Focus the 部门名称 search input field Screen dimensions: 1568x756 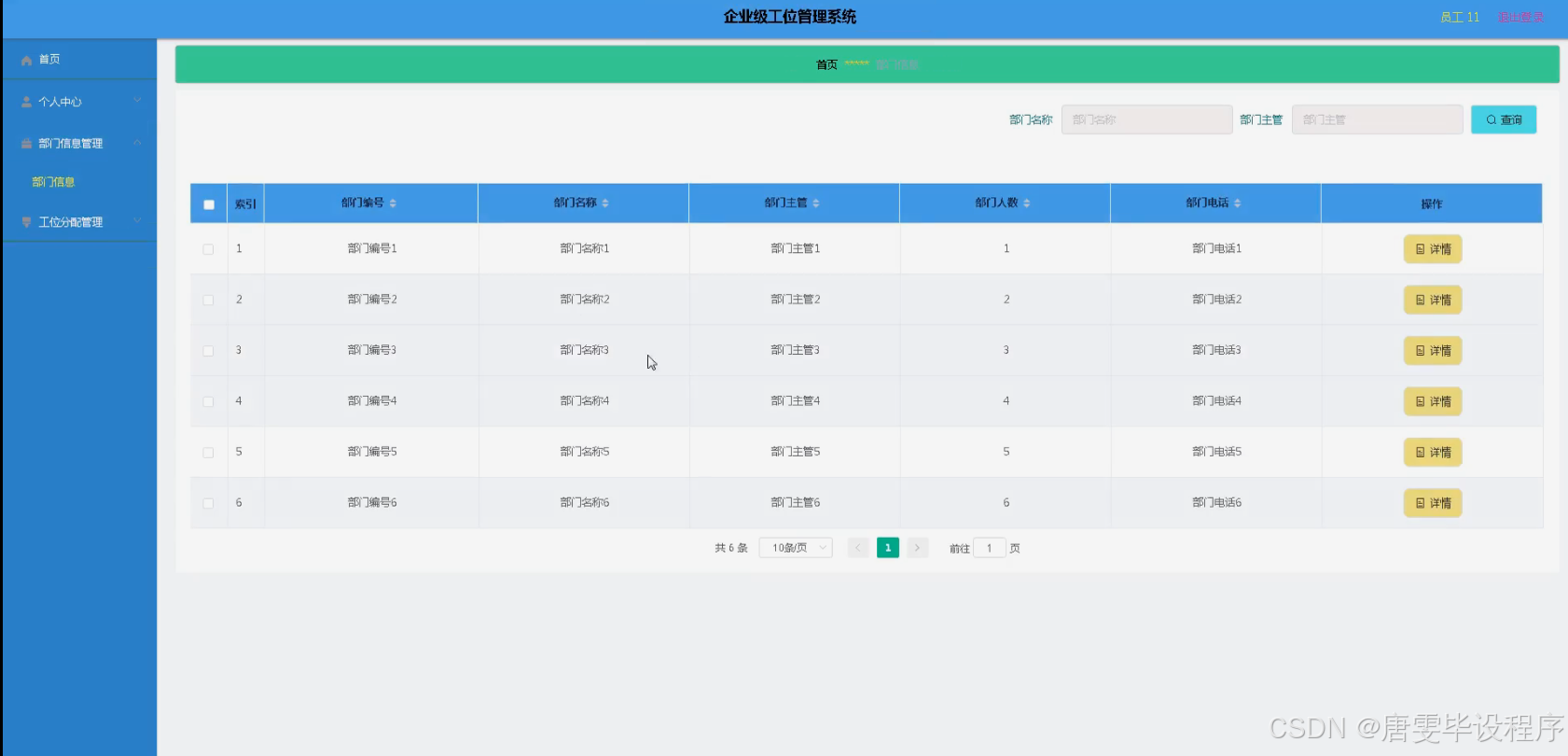click(1146, 119)
